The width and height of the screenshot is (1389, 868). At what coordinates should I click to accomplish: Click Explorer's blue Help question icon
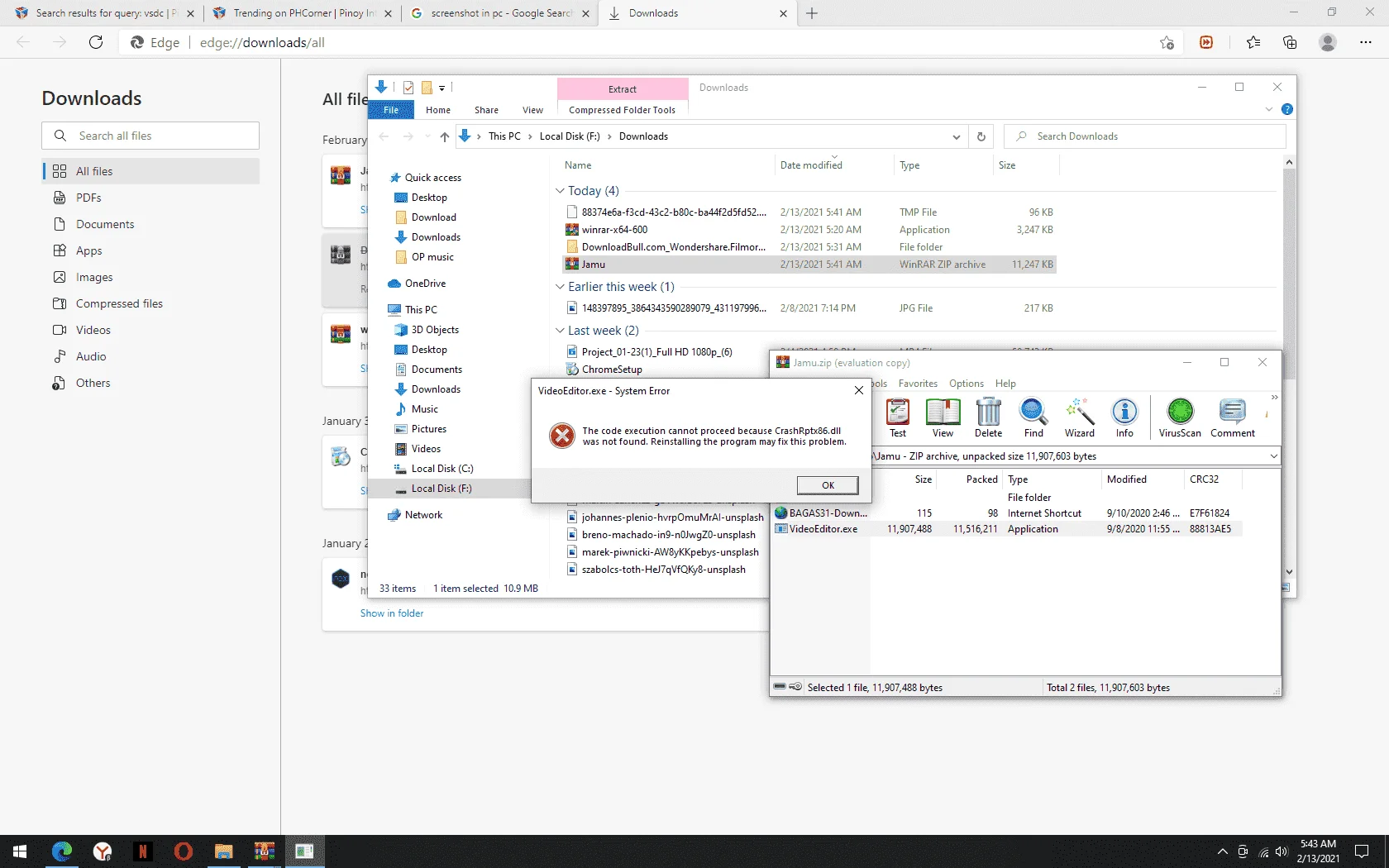pos(1287,109)
